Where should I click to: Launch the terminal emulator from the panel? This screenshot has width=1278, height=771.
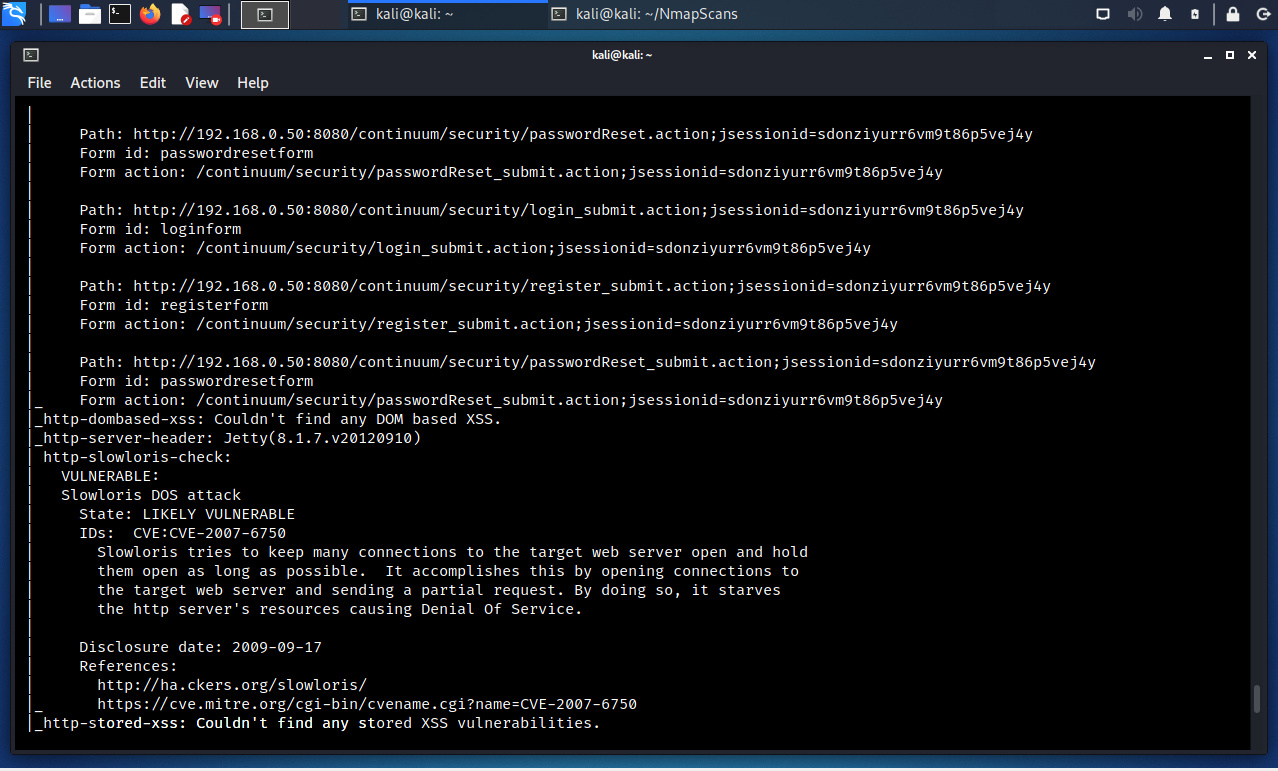coord(120,14)
